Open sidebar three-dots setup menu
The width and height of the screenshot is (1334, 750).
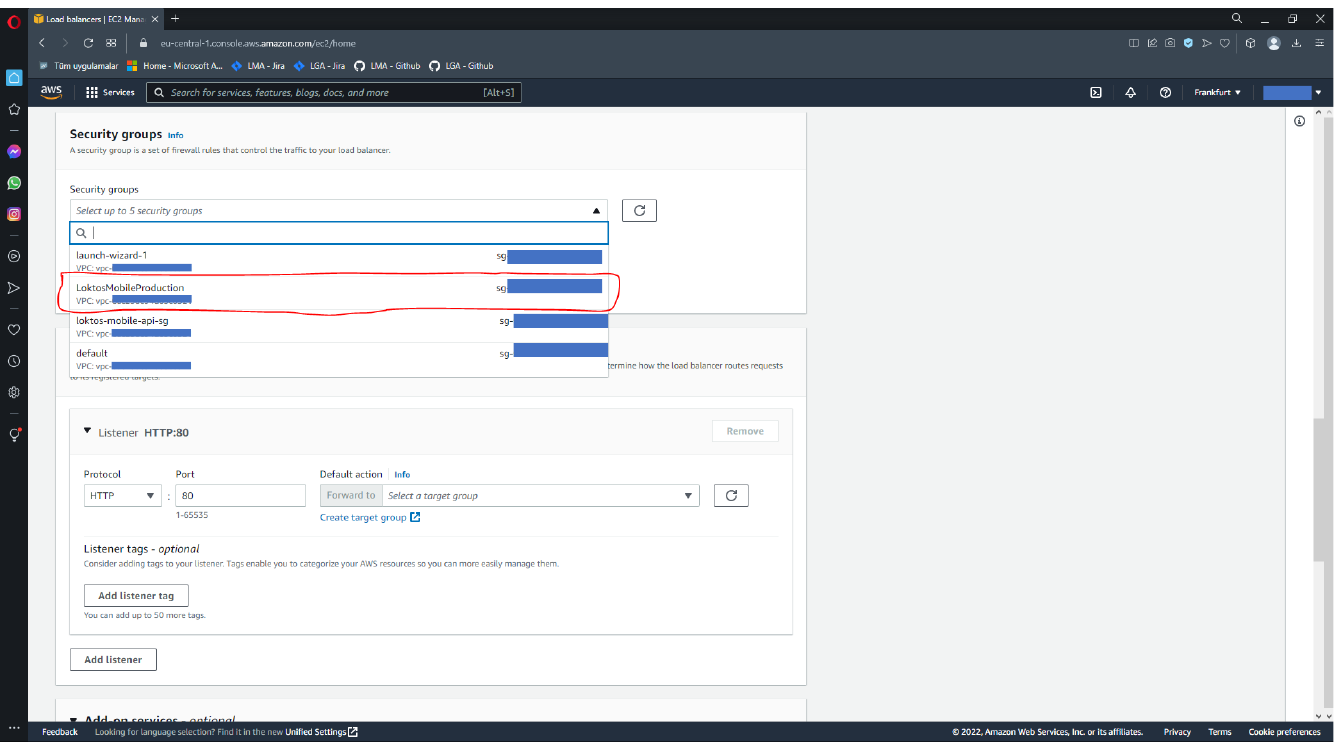click(x=14, y=728)
